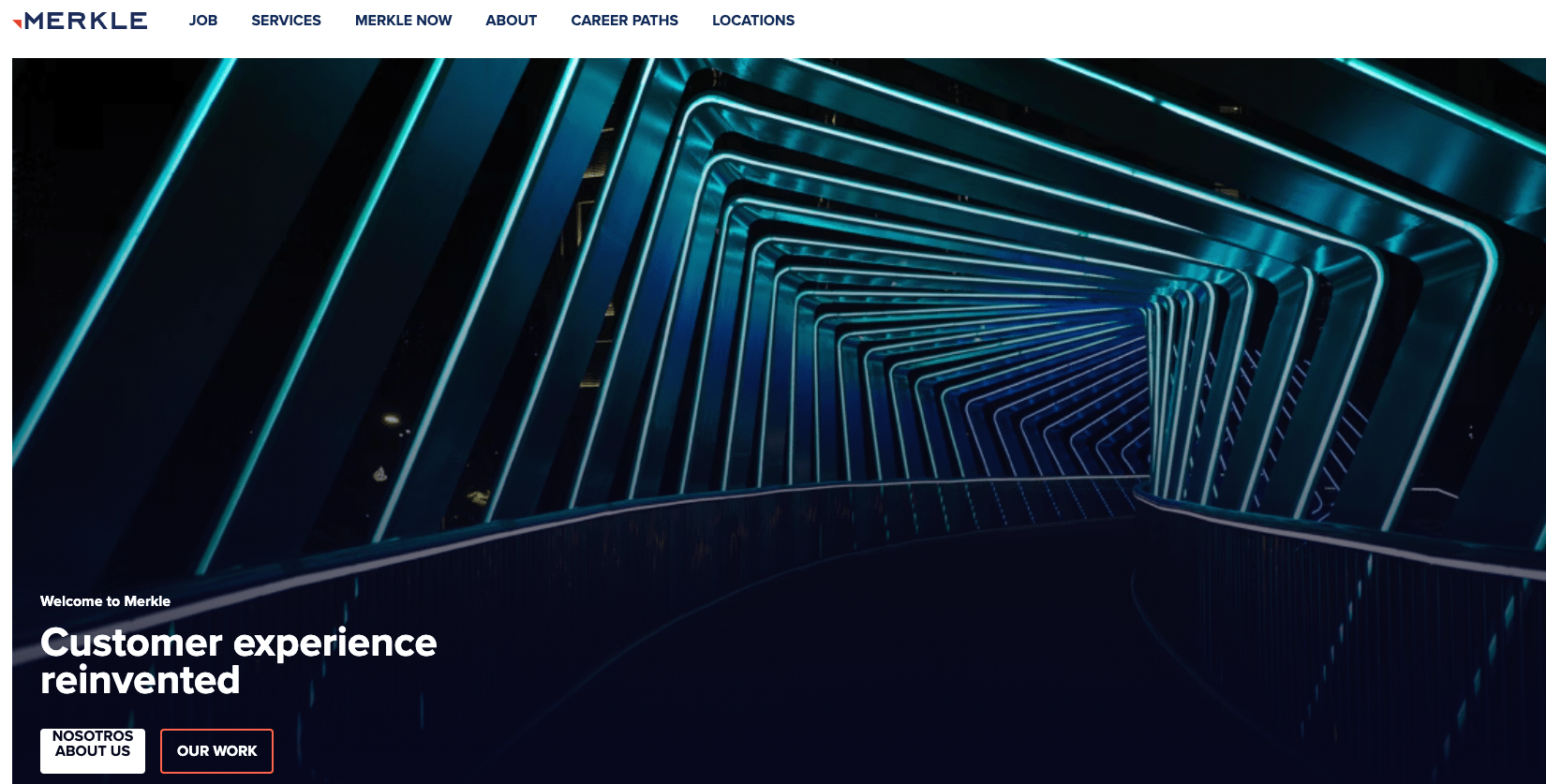
Task: Open the ABOUT menu item
Action: [x=511, y=21]
